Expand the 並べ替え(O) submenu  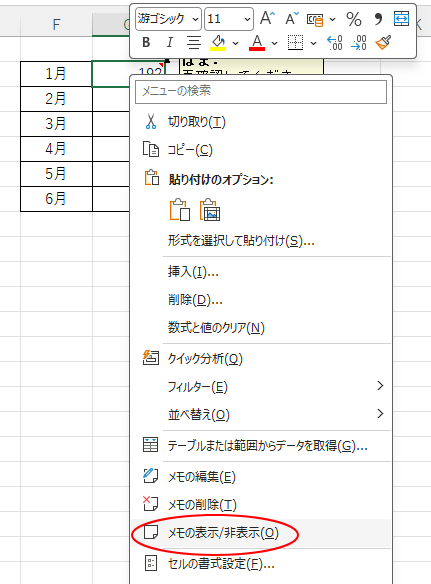pos(261,414)
